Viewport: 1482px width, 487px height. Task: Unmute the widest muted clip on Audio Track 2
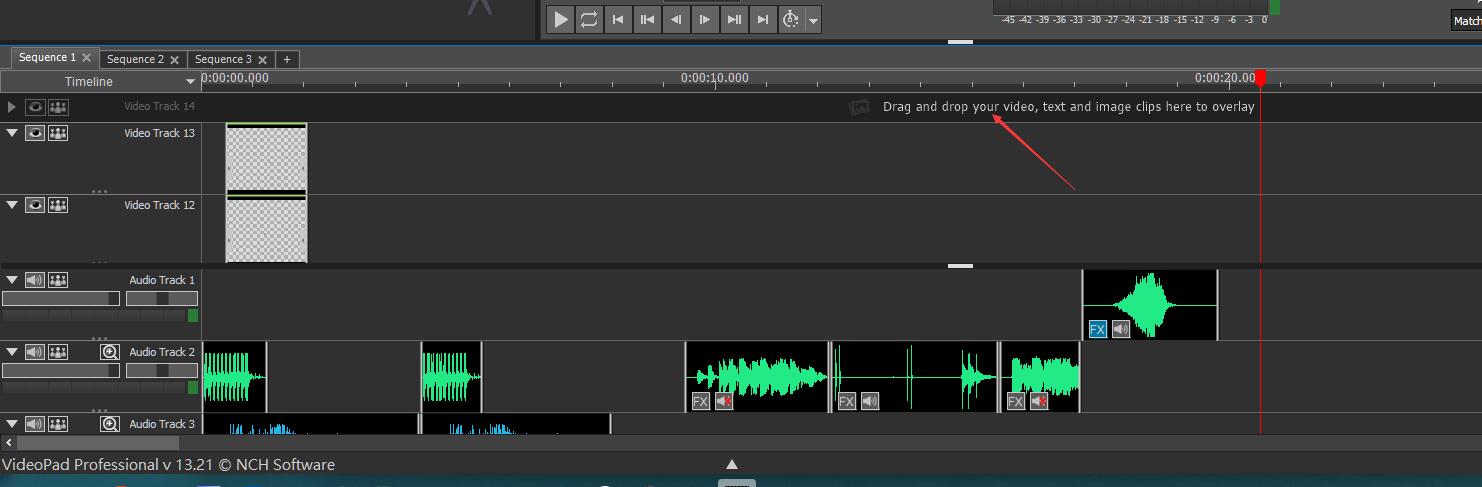pos(724,402)
